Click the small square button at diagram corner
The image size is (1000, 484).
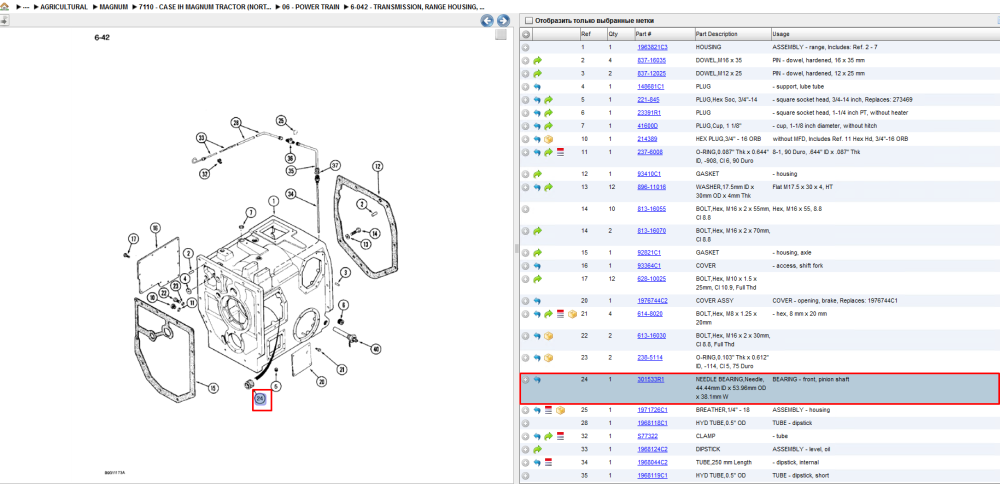(x=501, y=34)
